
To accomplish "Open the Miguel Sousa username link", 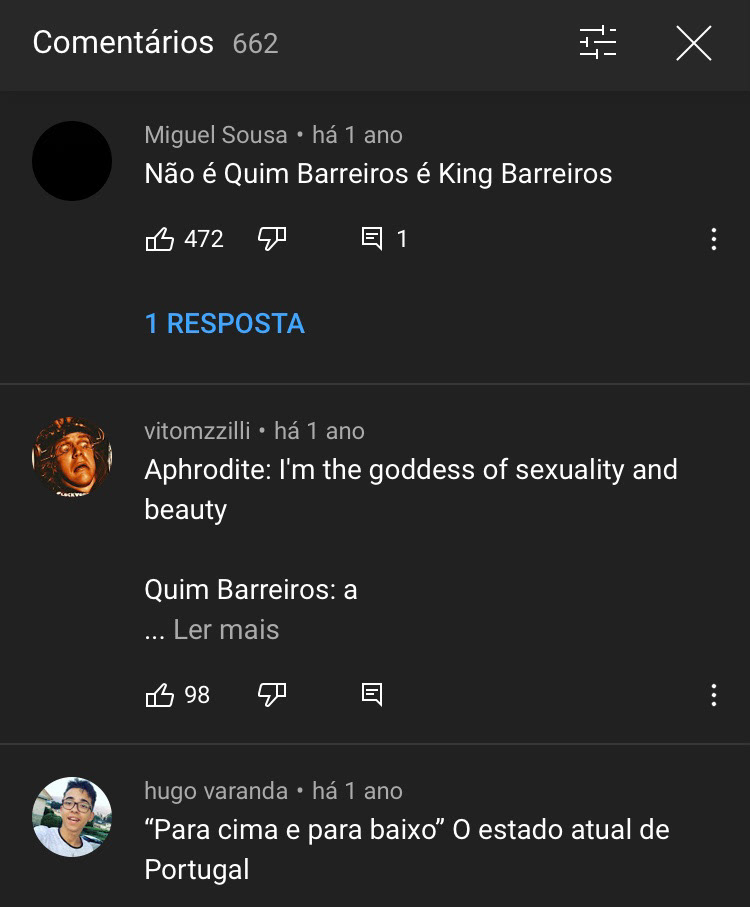I will (x=216, y=135).
